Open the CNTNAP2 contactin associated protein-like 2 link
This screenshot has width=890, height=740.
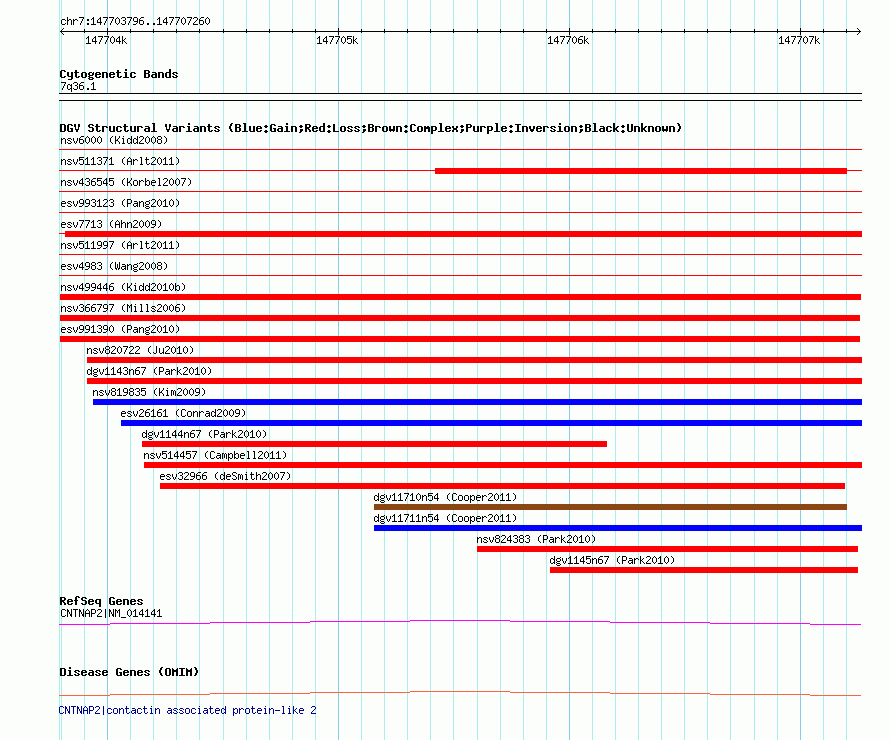click(187, 710)
